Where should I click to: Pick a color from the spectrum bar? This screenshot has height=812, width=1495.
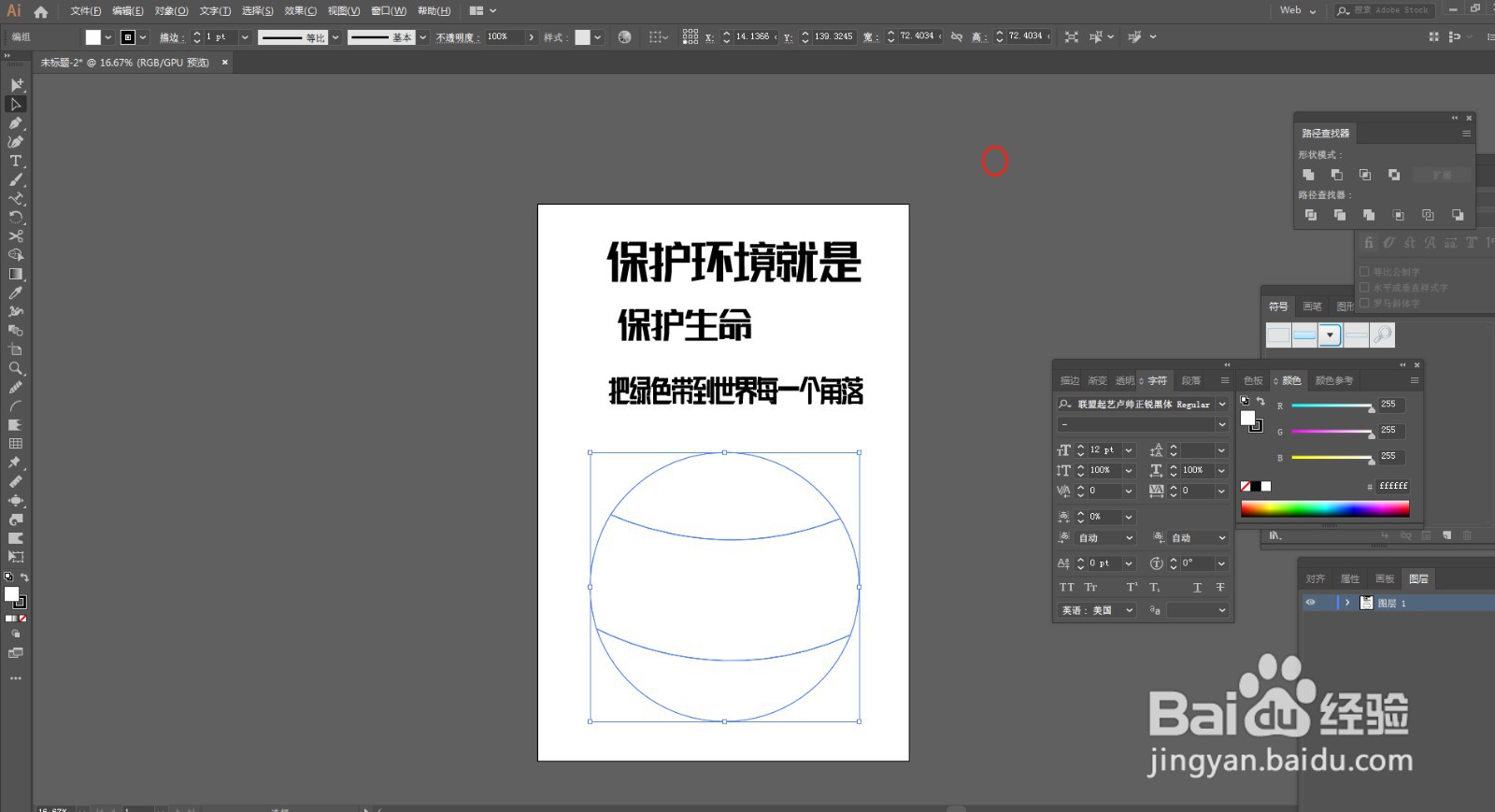(x=1325, y=508)
